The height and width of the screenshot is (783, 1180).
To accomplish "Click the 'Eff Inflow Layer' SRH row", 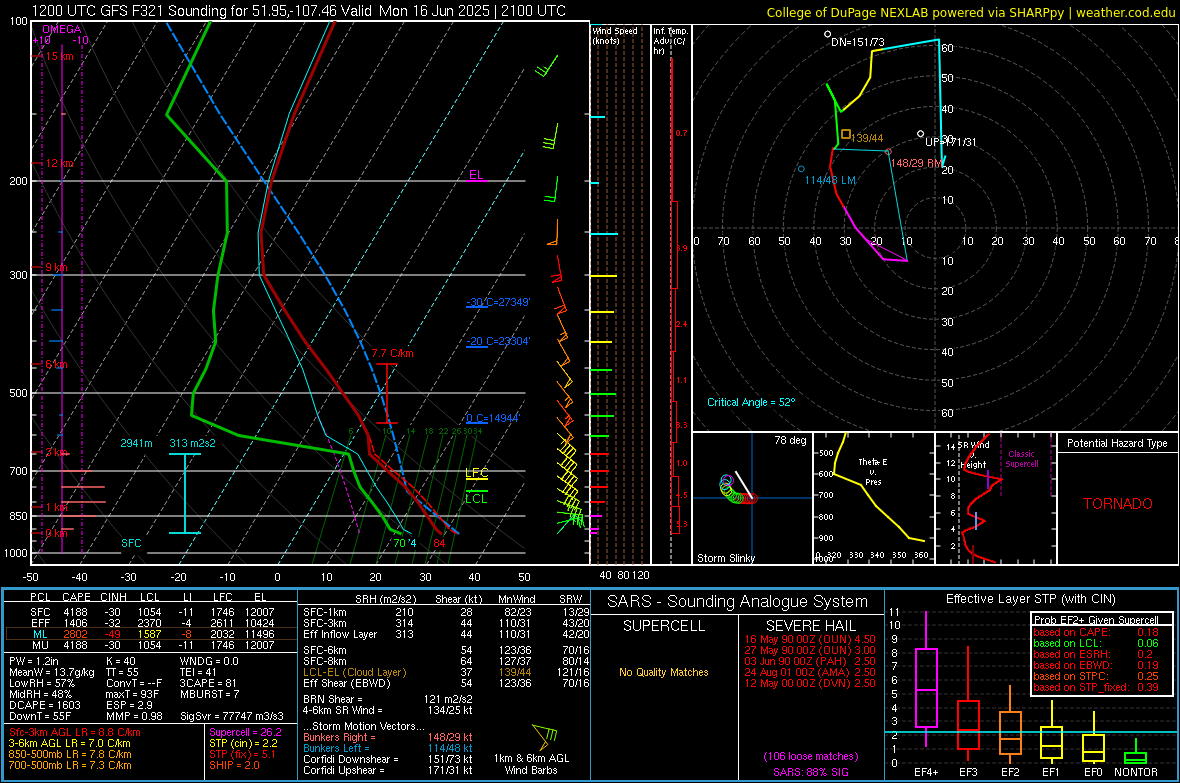I will 446,634.
